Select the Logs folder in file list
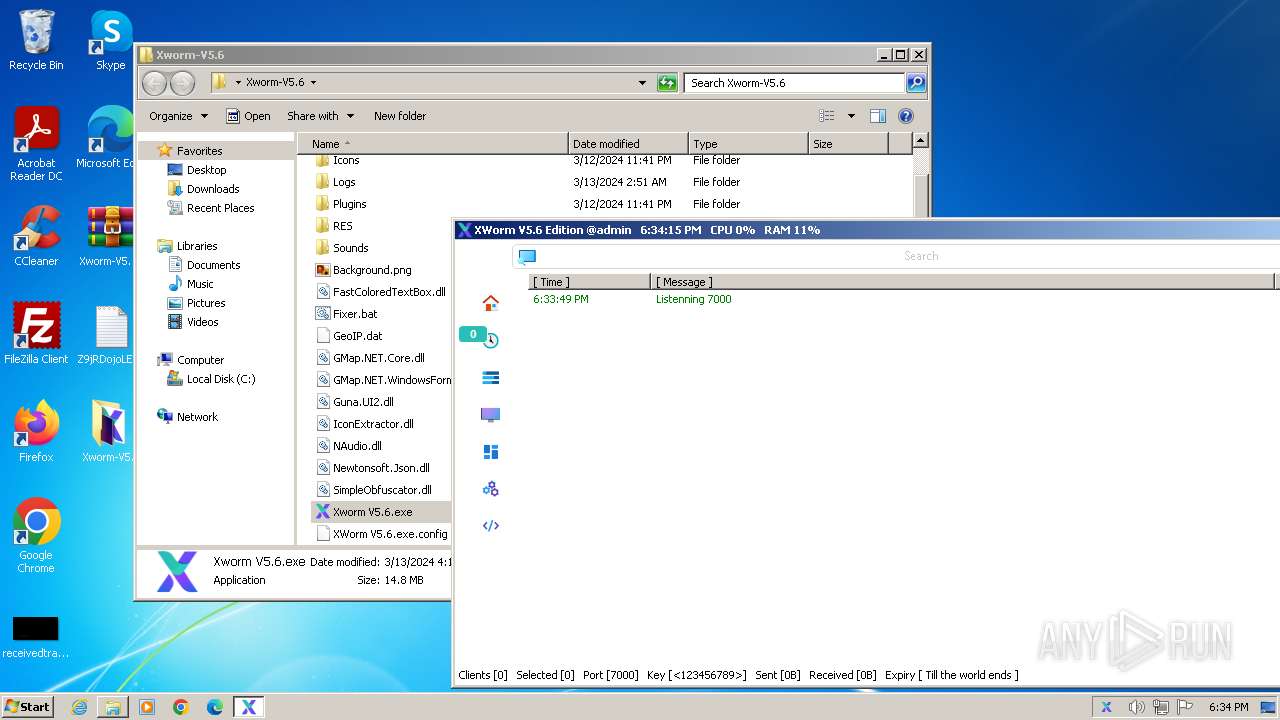This screenshot has height=720, width=1280. coord(344,182)
